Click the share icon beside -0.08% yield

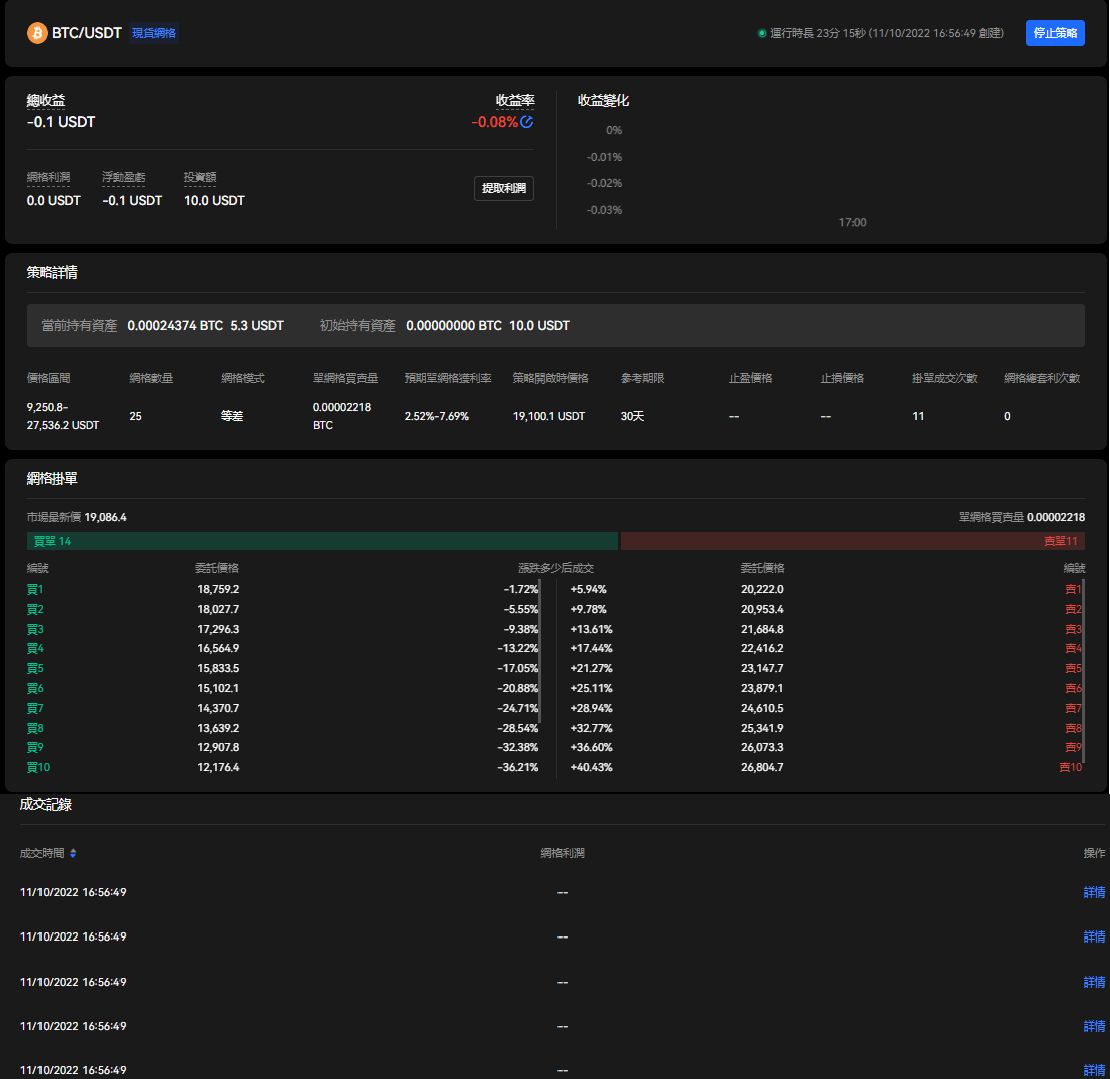(527, 122)
